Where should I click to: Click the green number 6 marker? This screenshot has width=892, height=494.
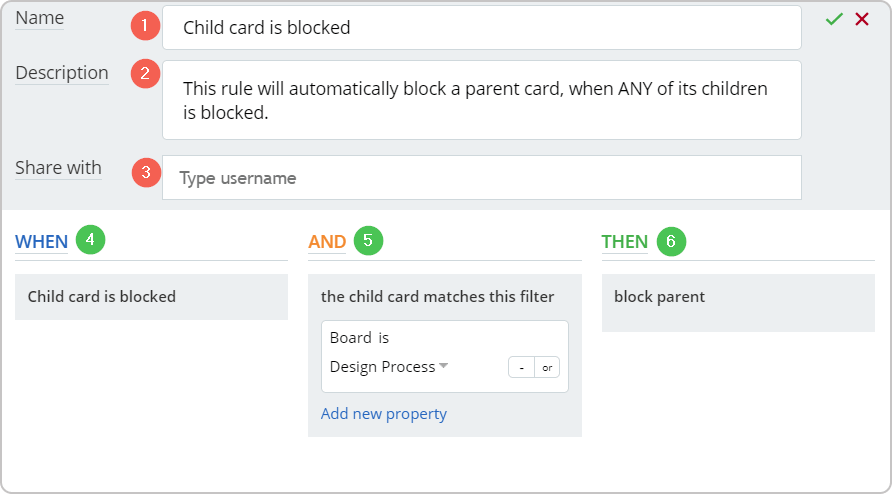point(671,241)
